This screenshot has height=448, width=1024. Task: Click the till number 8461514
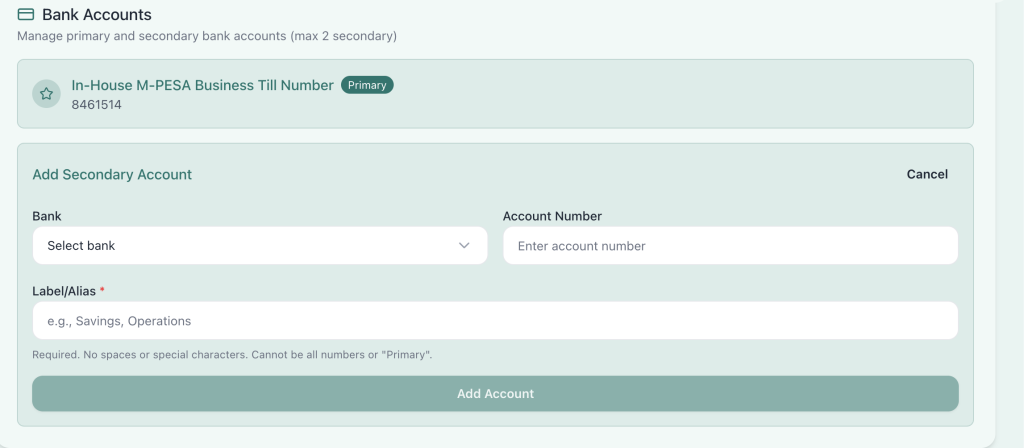(x=97, y=104)
